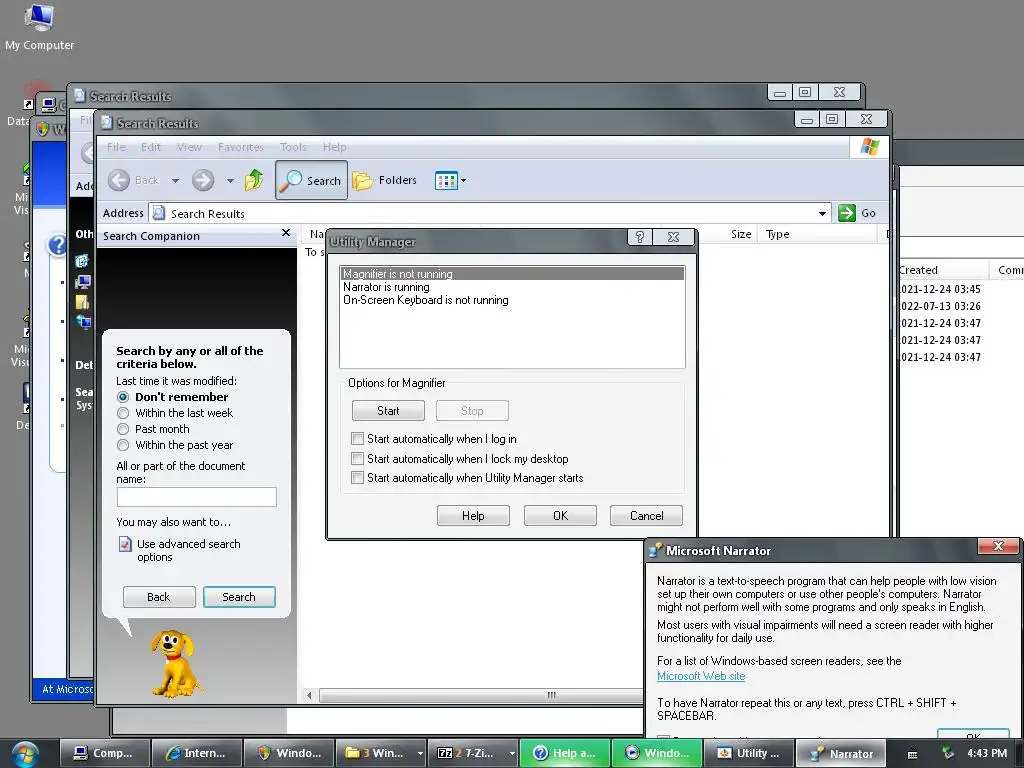Switch to Help a... taskbar button
This screenshot has width=1024, height=768.
click(x=565, y=753)
